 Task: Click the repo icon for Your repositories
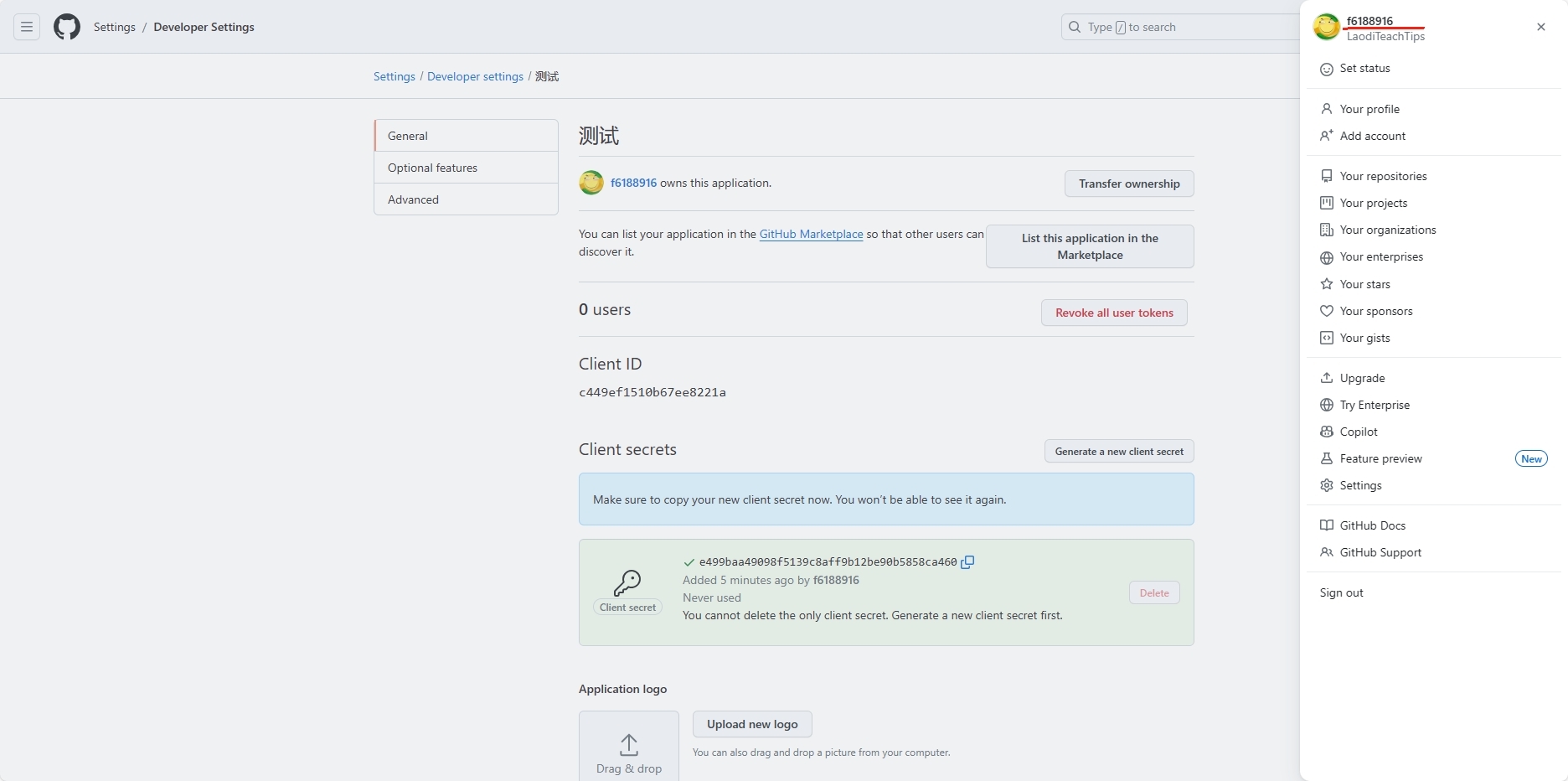pyautogui.click(x=1327, y=176)
